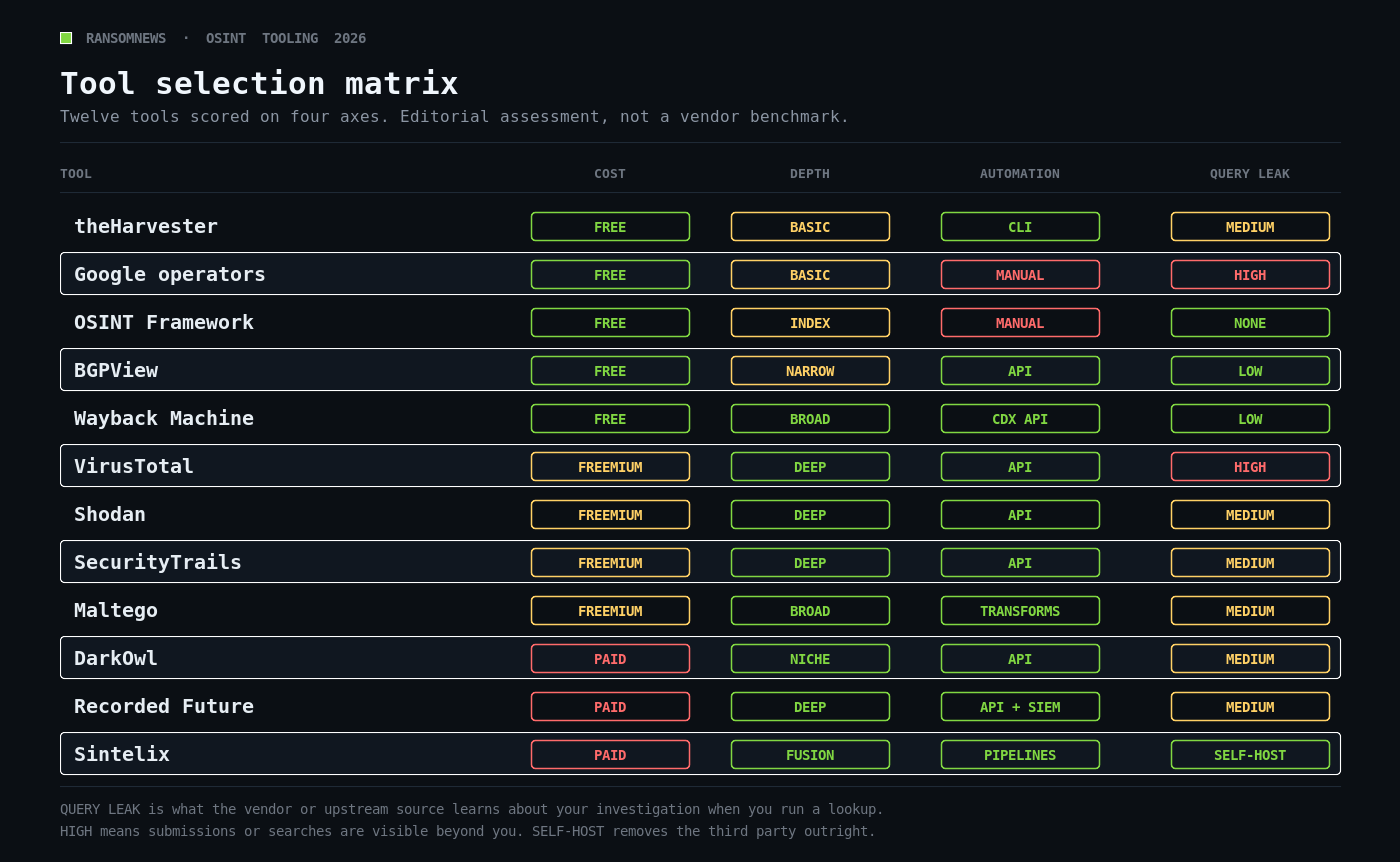Select the Shodan tool name
The height and width of the screenshot is (862, 1400).
tap(110, 514)
